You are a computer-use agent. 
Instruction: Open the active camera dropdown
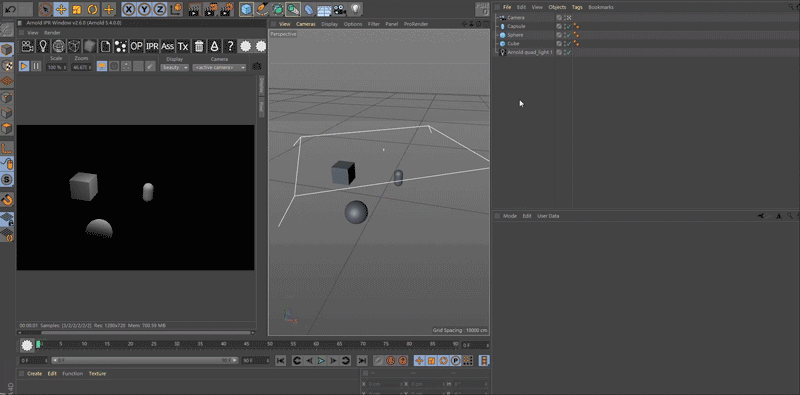tap(219, 67)
